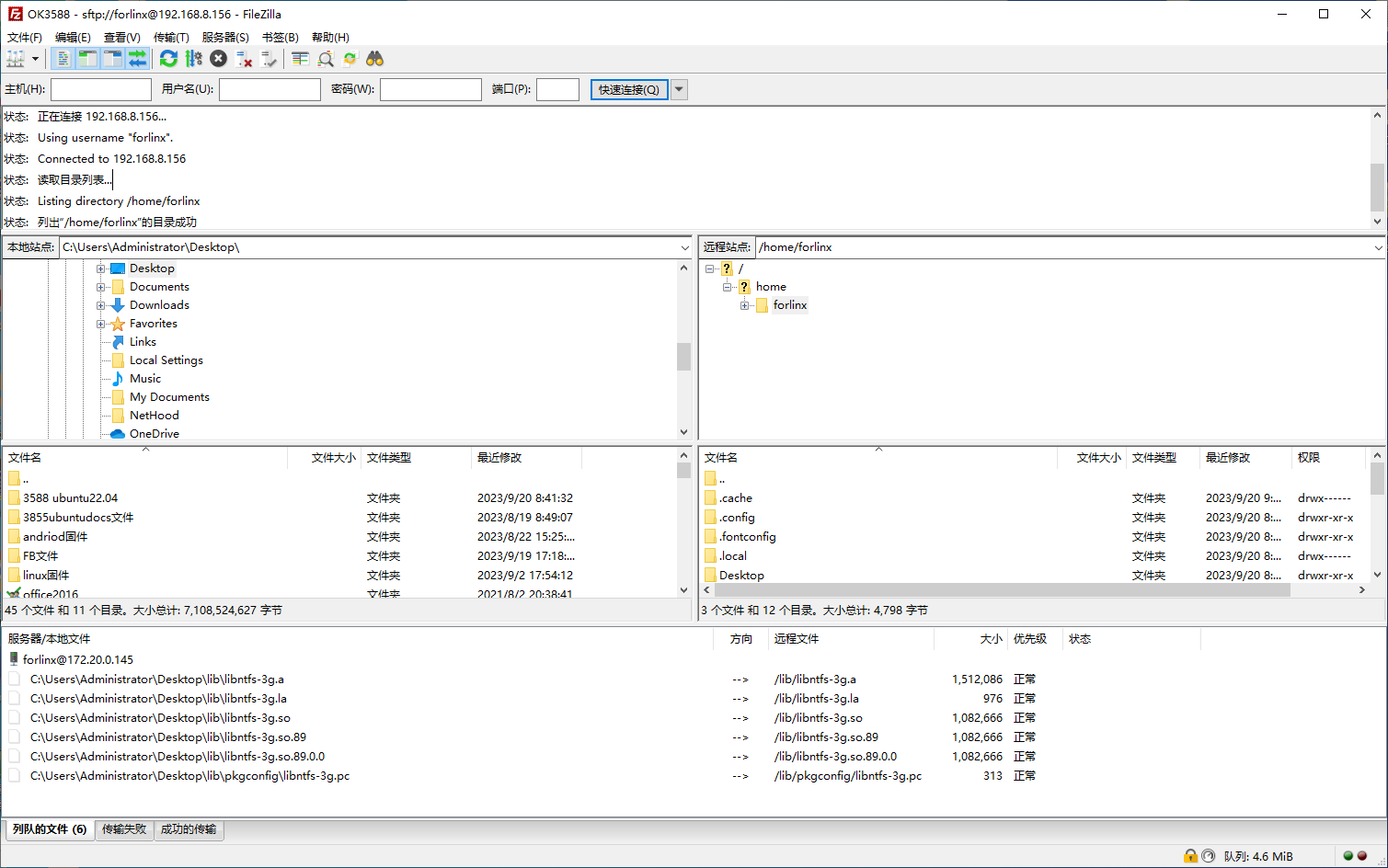Toggle the remote directory tree display
This screenshot has height=868, width=1388.
click(x=112, y=59)
